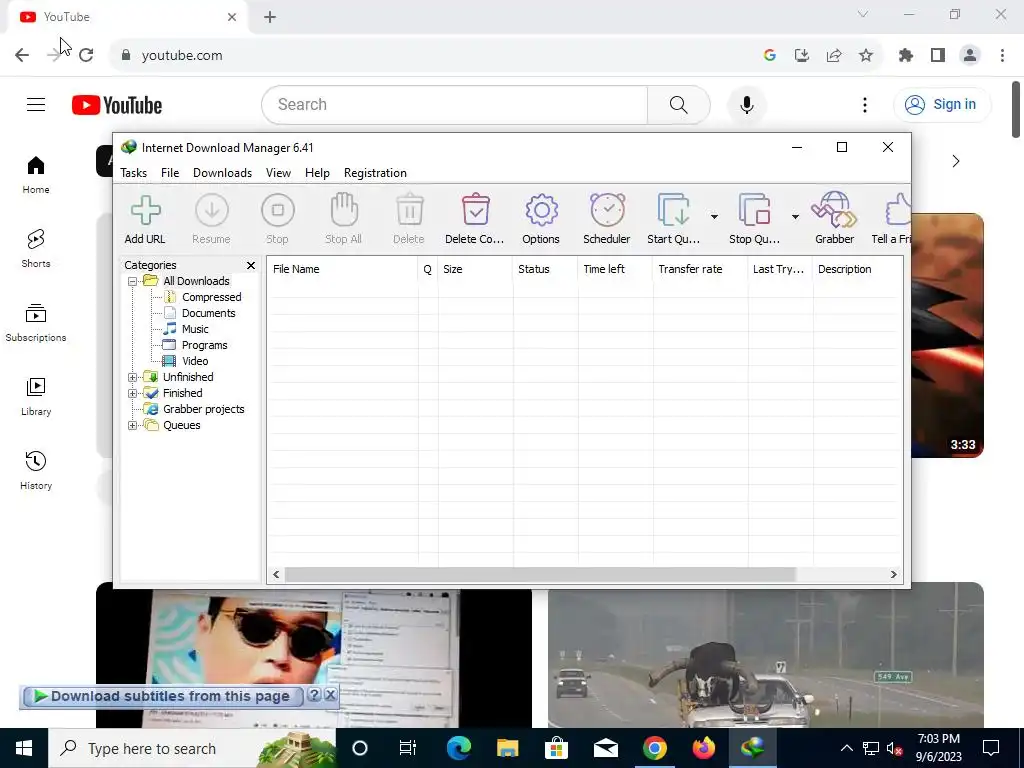Open History in YouTube sidebar
The image size is (1024, 768).
click(36, 470)
